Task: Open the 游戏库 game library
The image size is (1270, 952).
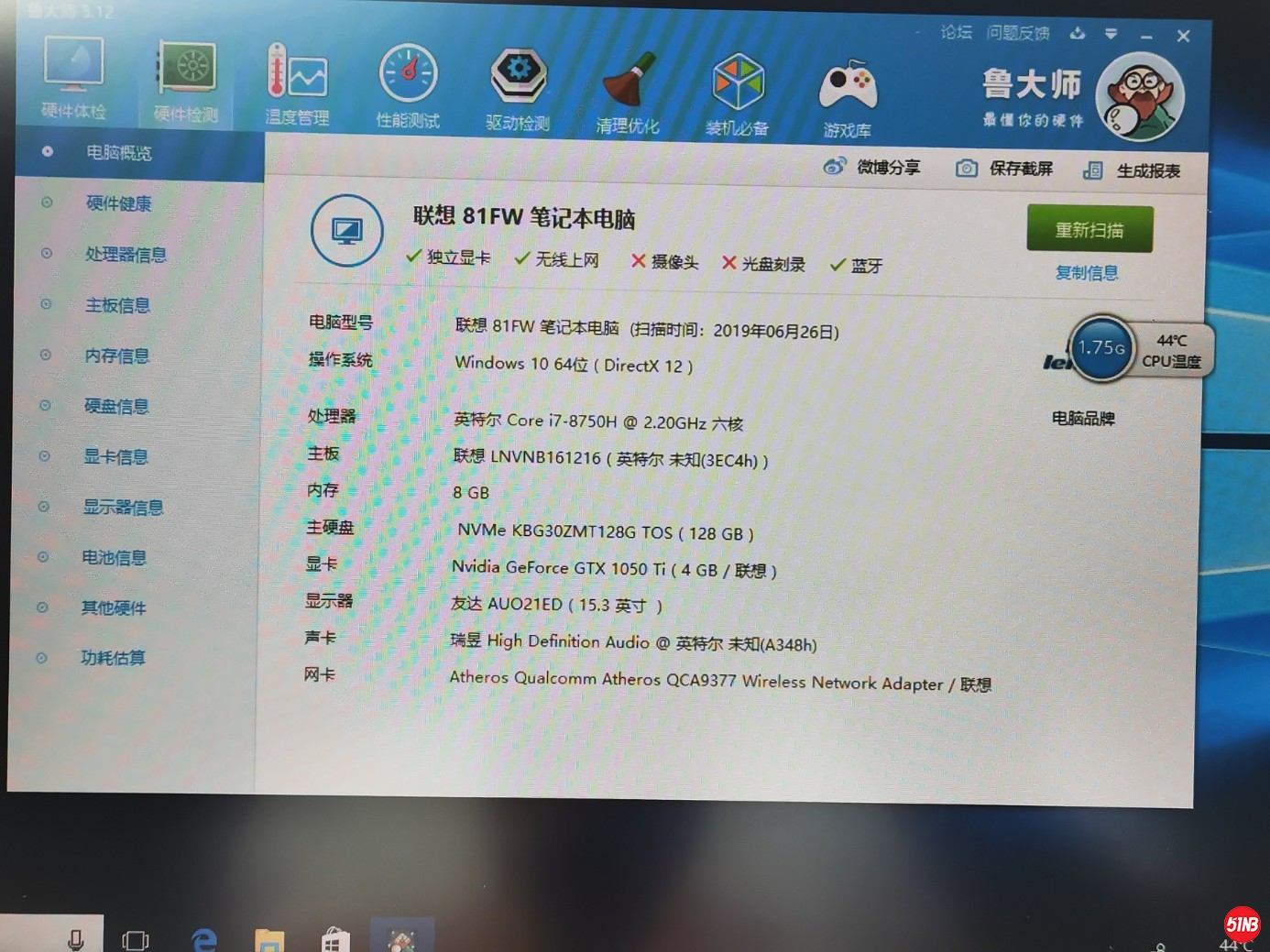Action: (x=848, y=99)
